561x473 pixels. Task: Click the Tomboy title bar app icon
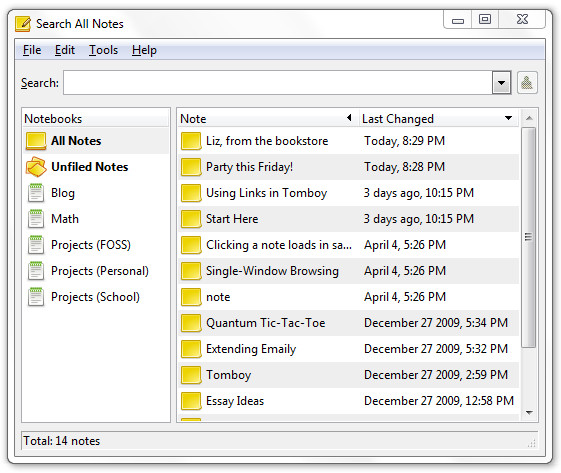23,24
